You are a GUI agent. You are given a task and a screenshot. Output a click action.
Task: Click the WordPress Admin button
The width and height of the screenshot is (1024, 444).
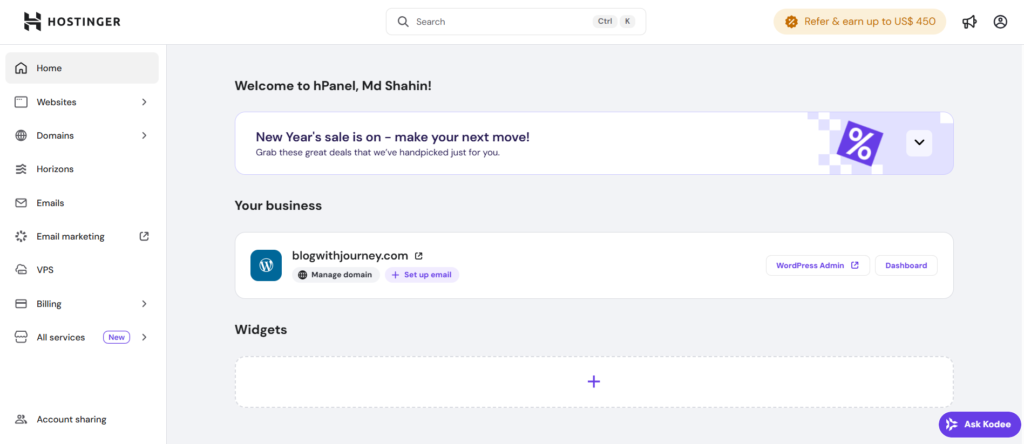point(817,265)
